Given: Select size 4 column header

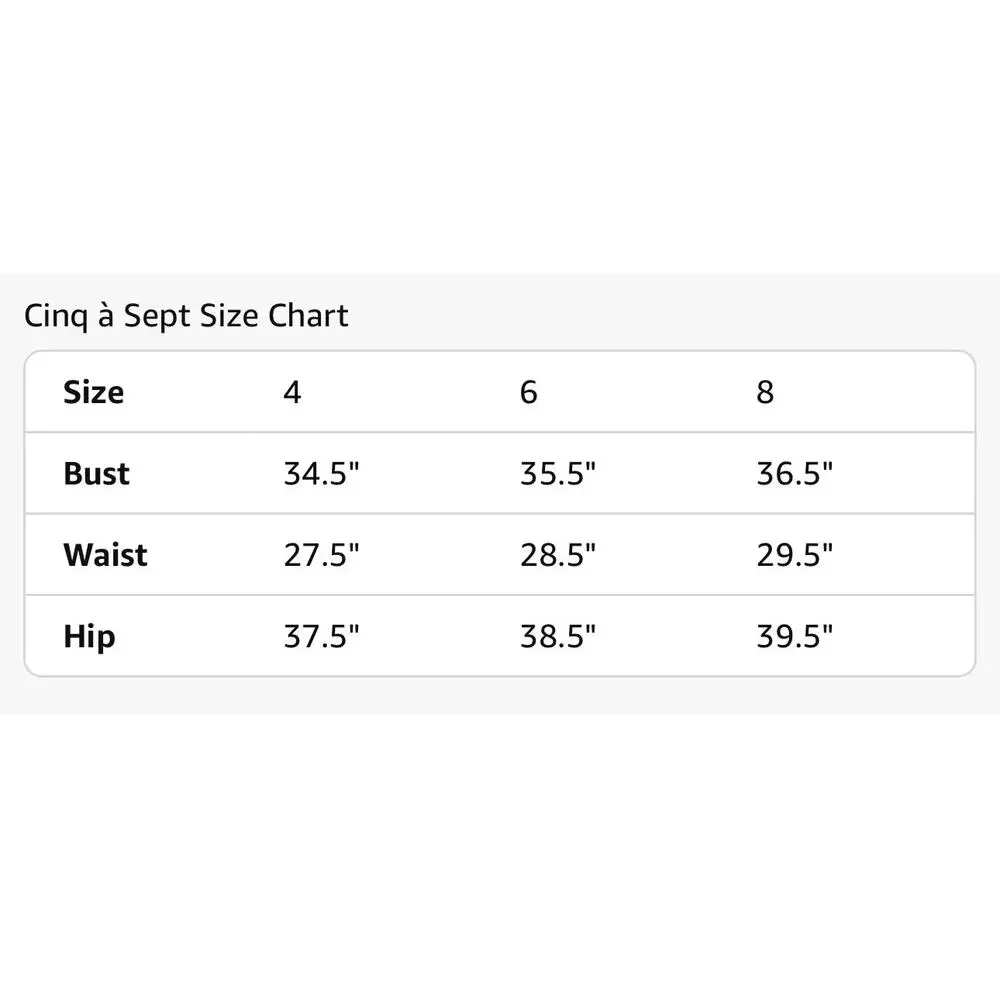Looking at the screenshot, I should click(292, 392).
